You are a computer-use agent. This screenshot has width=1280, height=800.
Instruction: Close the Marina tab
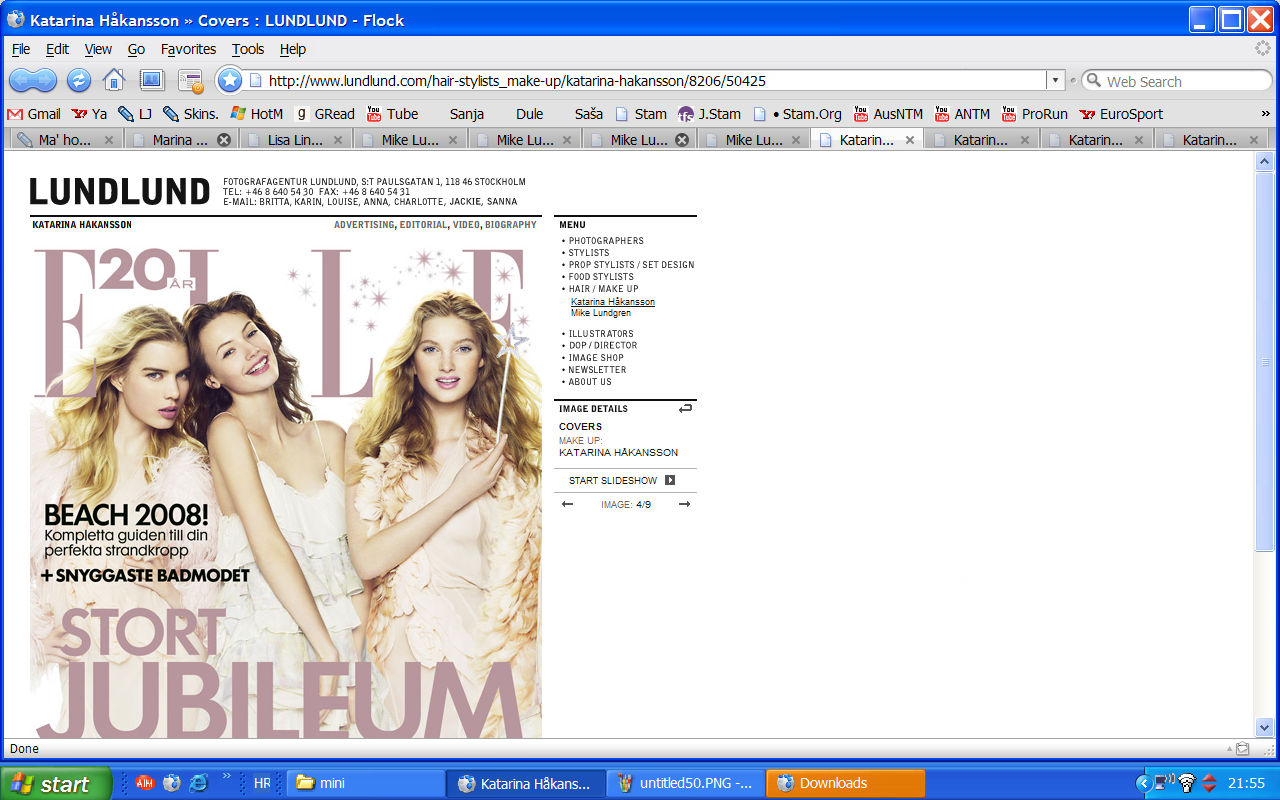tap(224, 140)
